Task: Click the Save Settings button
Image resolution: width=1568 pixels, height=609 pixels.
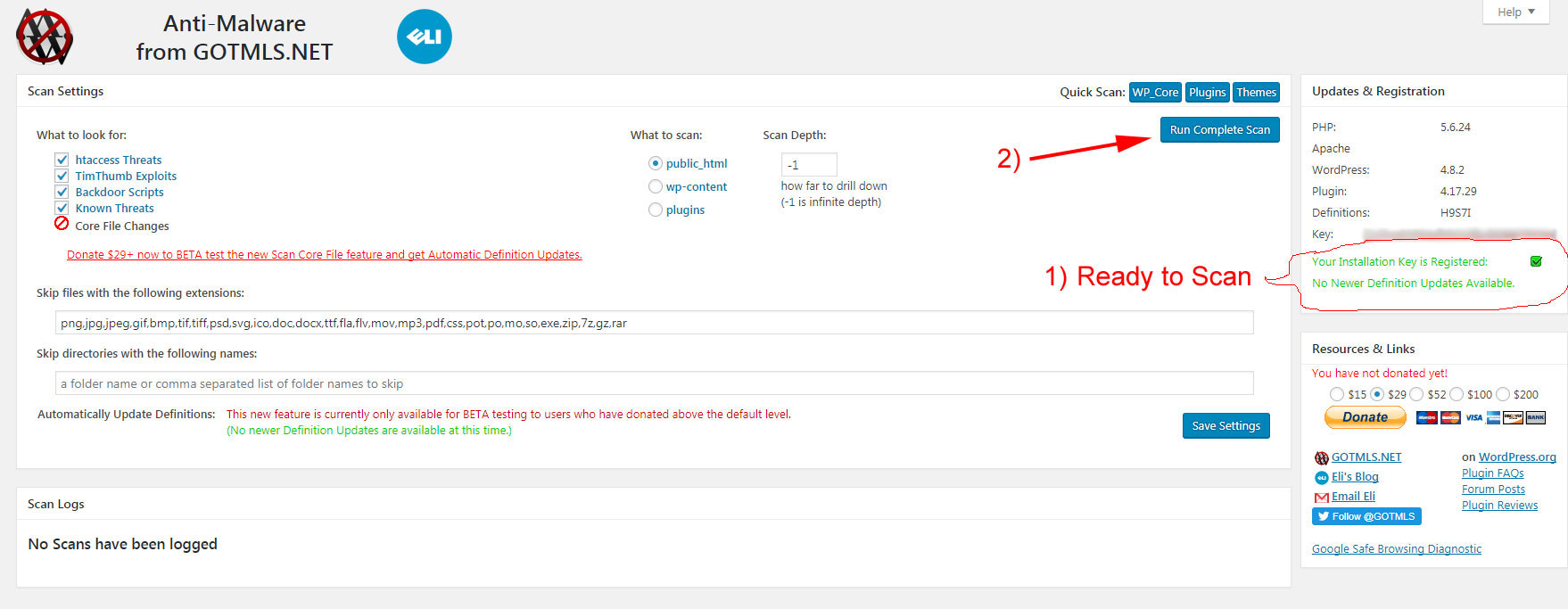Action: coord(1226,425)
